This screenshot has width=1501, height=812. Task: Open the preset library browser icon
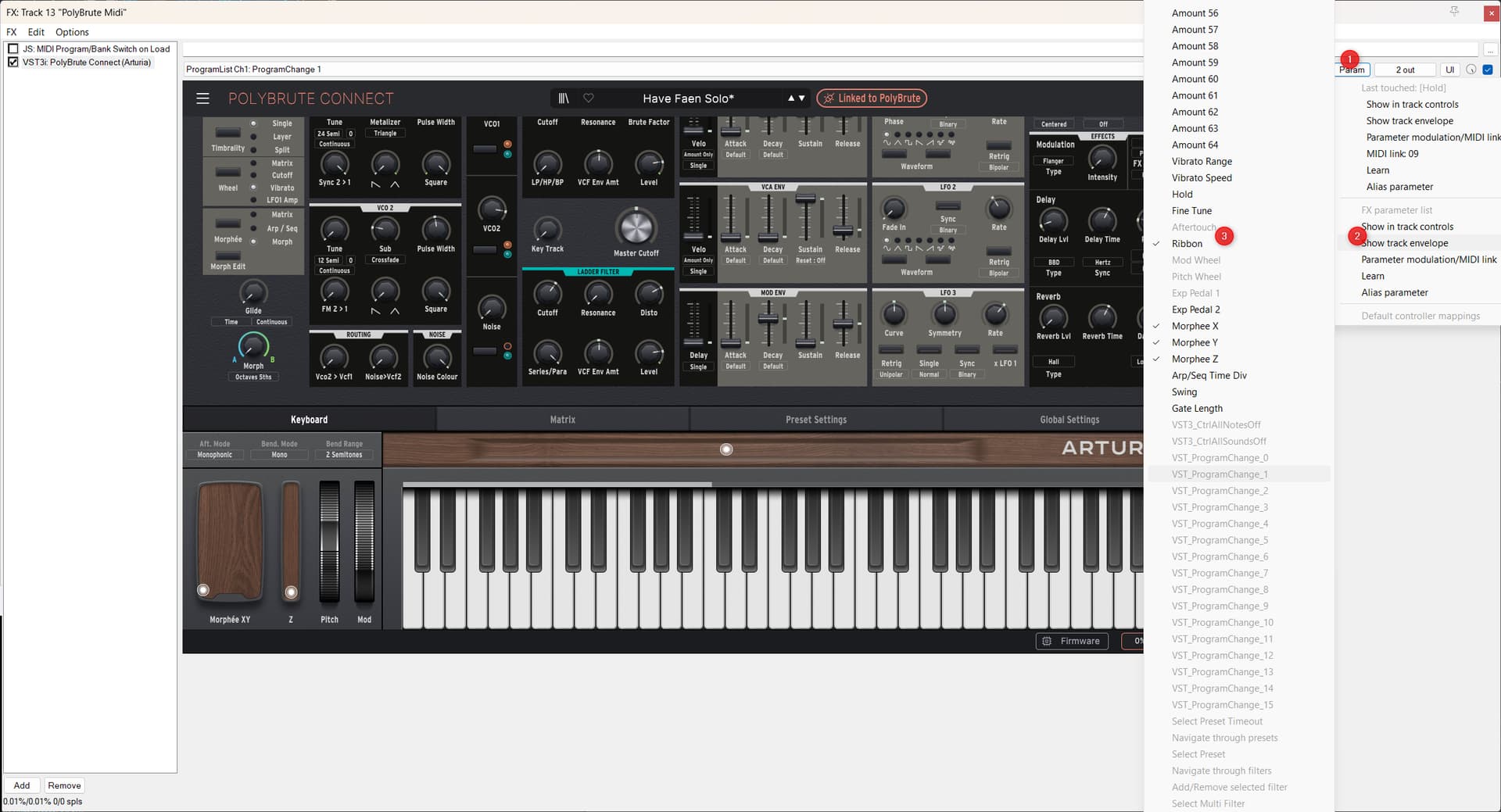tap(563, 98)
